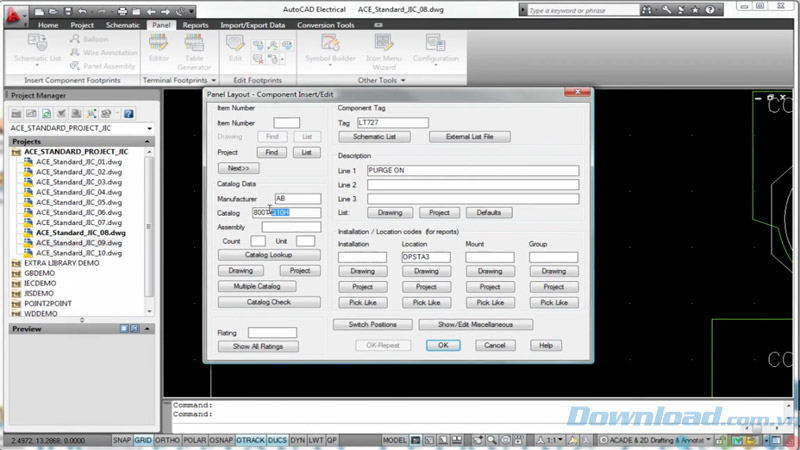Screen dimensions: 800x450
Task: Click the AutoCAD application menu logo
Action: click(x=14, y=12)
